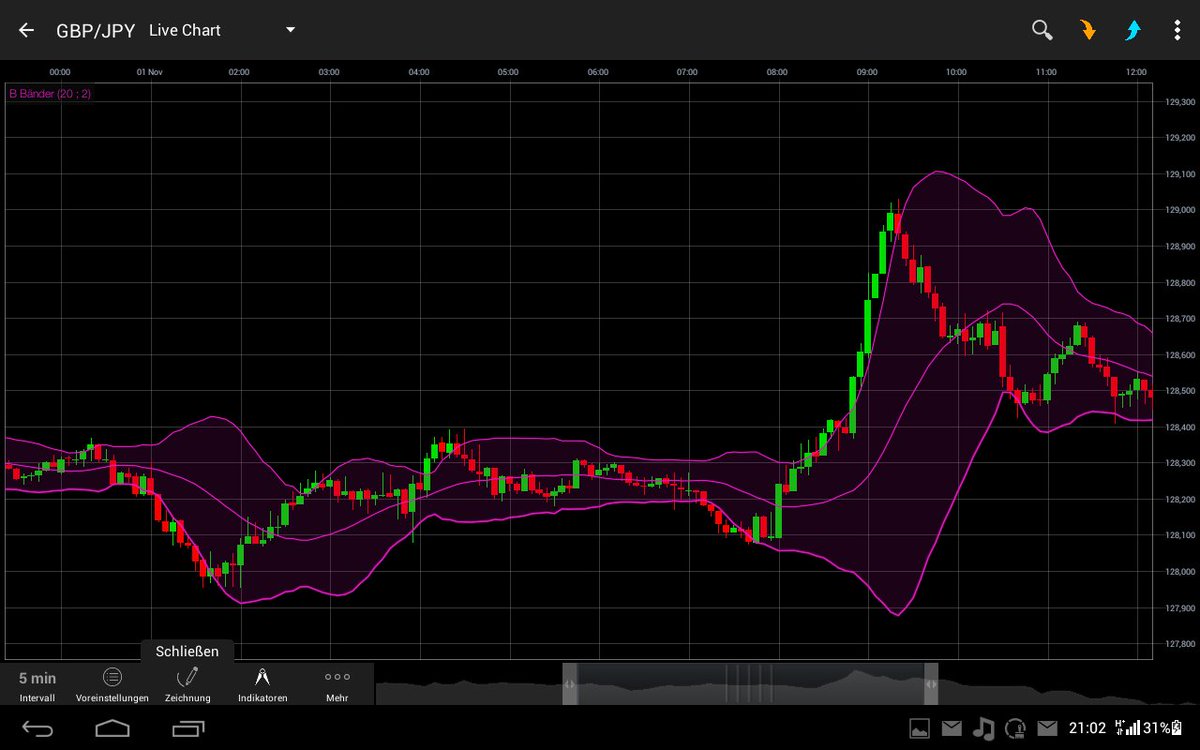This screenshot has width=1200, height=750.
Task: Open Voreinstellungen presets
Action: pyautogui.click(x=112, y=685)
